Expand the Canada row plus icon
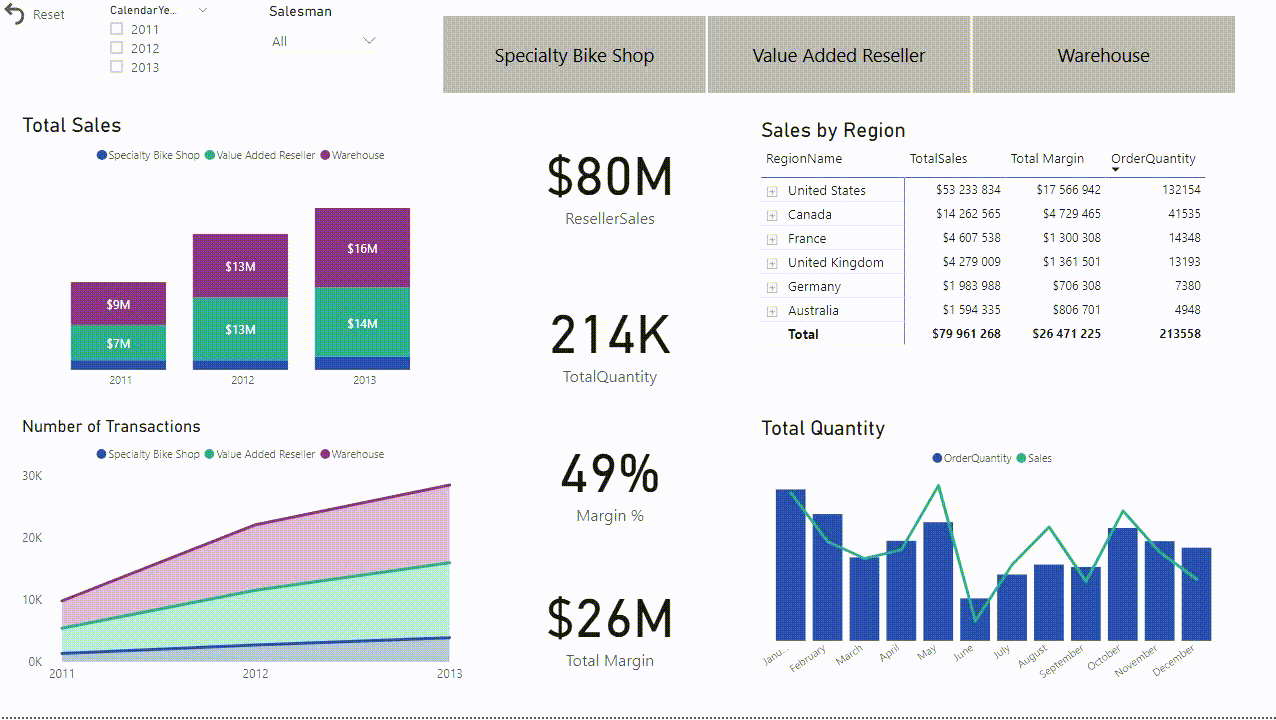Screen dimensions: 1276x720 pos(772,215)
